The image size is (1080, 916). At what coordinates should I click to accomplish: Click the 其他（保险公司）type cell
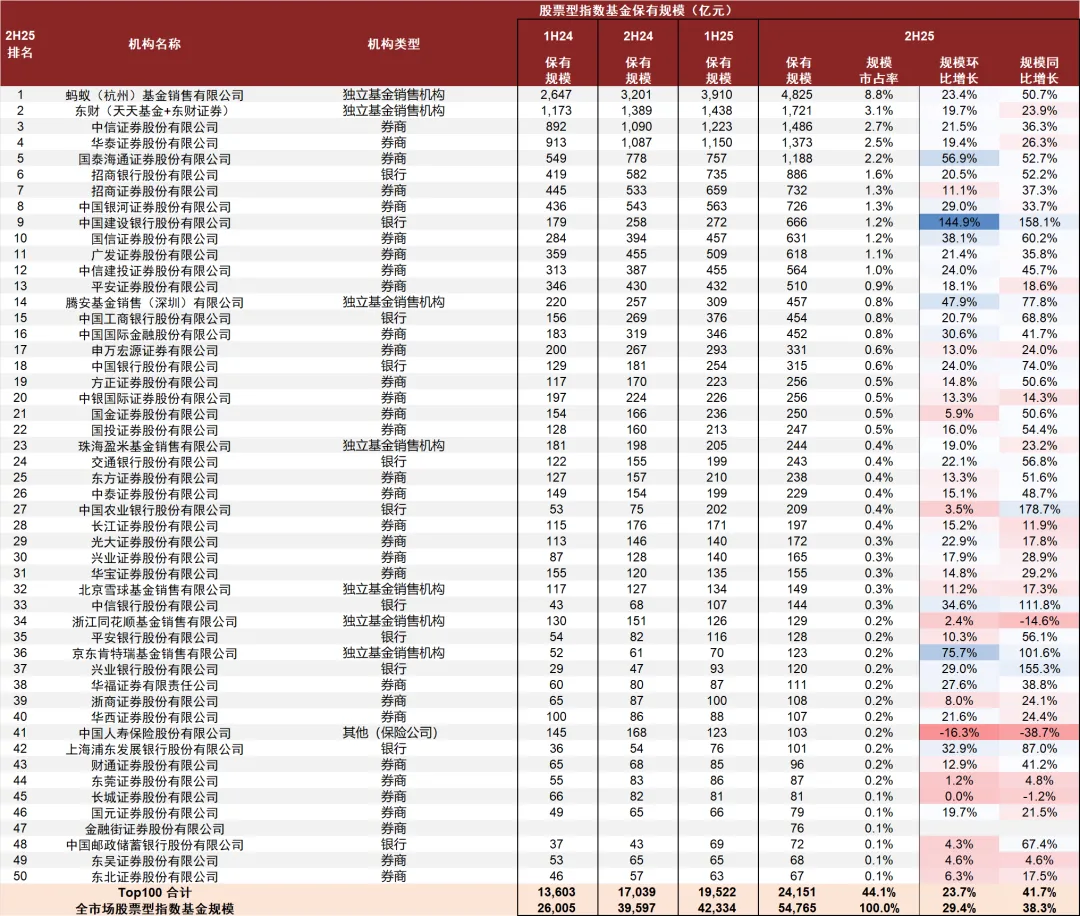pos(391,733)
